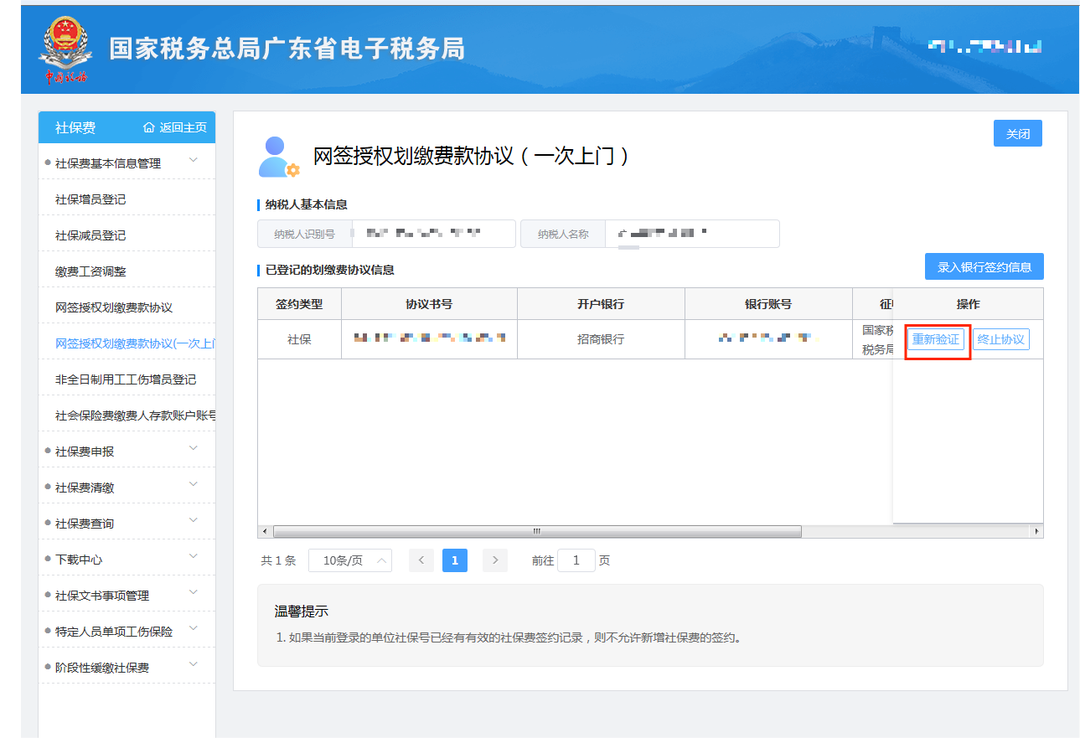Click 社保费申报 menu label
1080x738 pixels.
[84, 451]
